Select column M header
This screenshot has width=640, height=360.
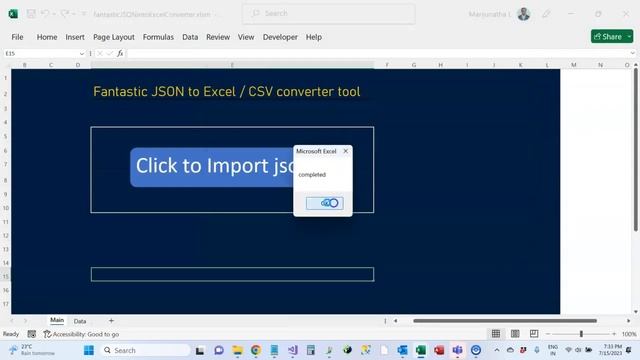(x=573, y=65)
